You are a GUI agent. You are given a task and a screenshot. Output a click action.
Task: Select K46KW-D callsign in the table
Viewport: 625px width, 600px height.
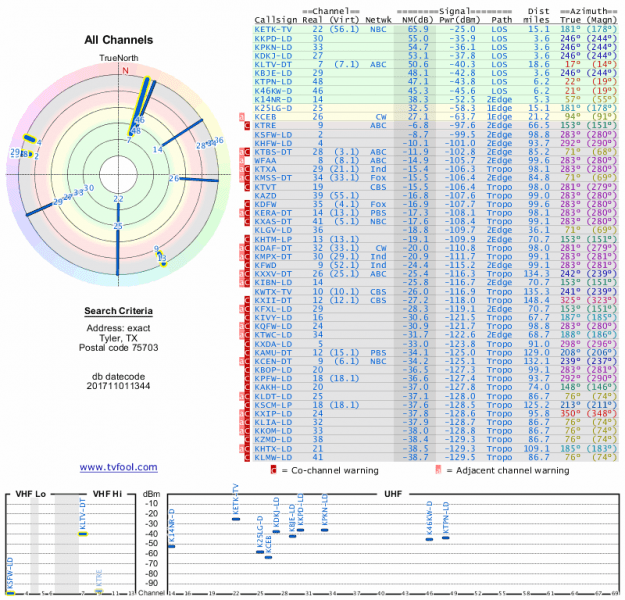pos(273,91)
